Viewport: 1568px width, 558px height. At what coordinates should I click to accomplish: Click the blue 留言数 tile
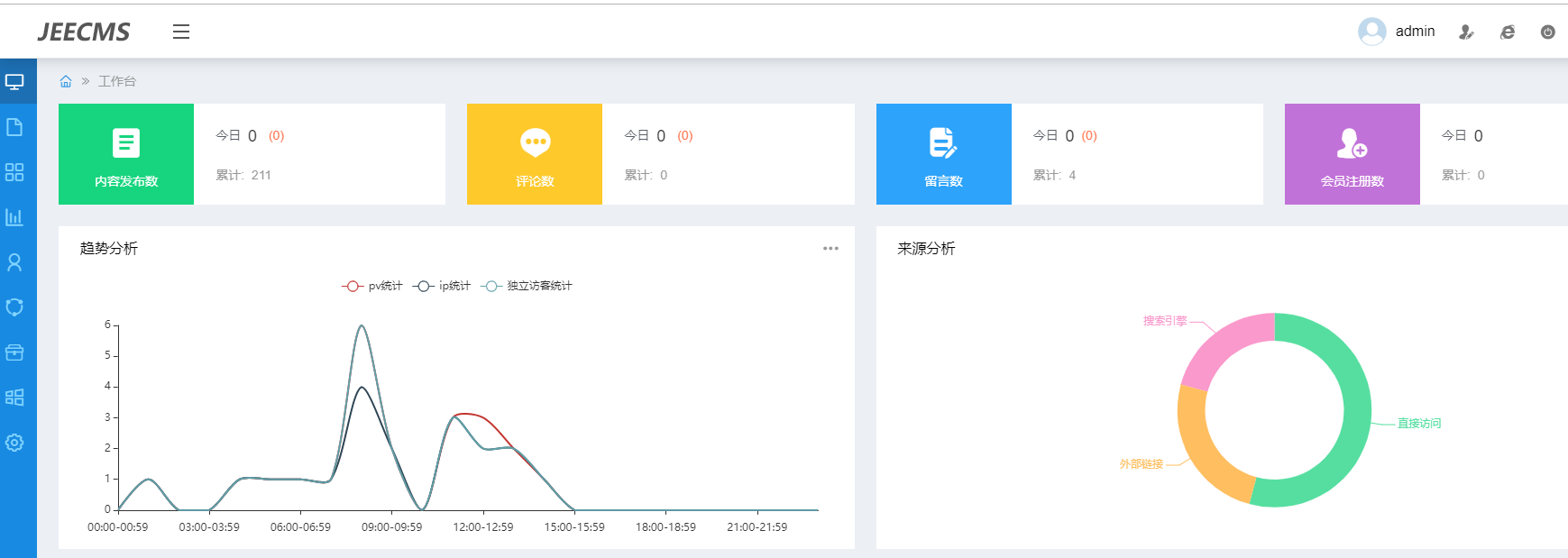pyautogui.click(x=943, y=154)
